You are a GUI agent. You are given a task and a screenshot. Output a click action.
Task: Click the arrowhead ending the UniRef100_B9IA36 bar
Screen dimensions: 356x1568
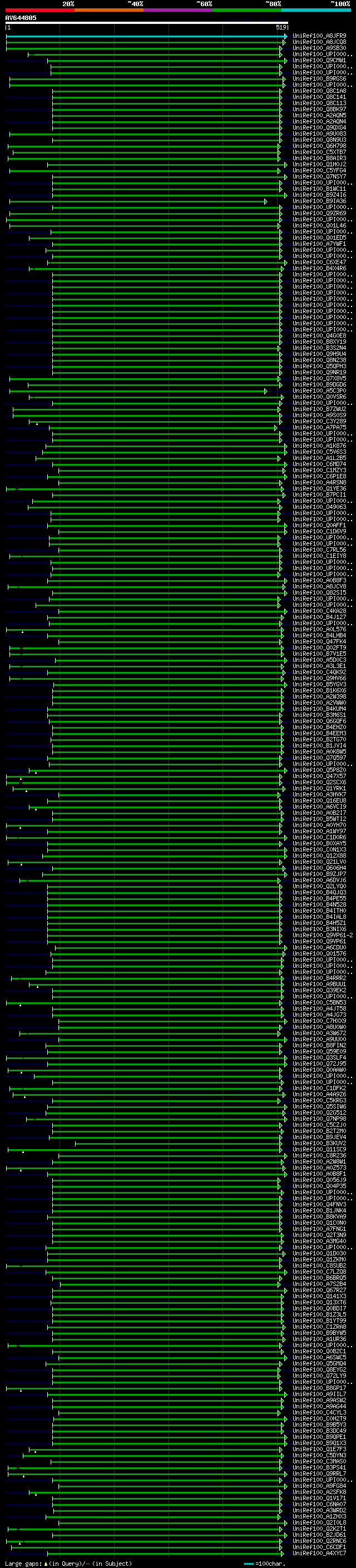pos(266,201)
